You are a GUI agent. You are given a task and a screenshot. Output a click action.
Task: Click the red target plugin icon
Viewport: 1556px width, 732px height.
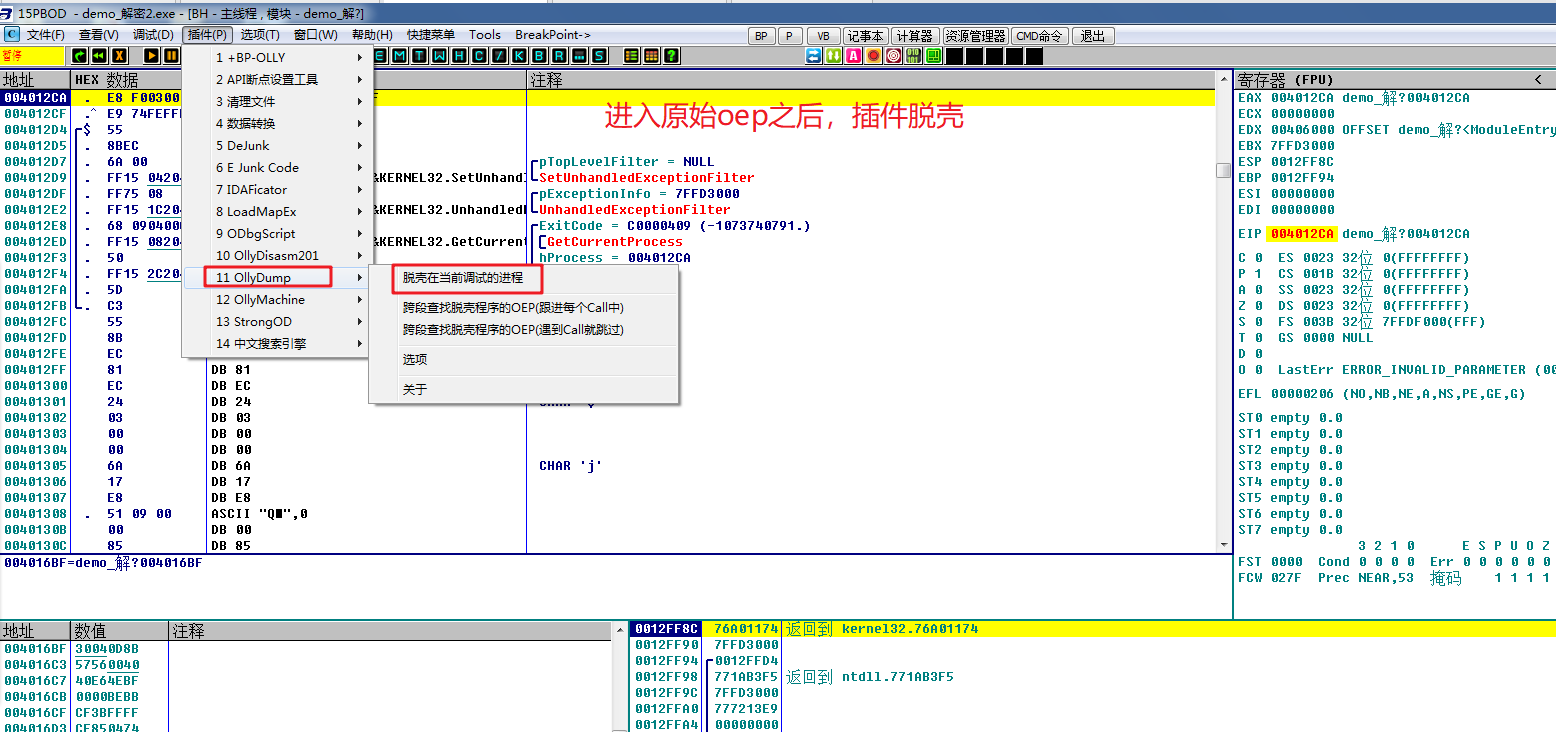[893, 56]
